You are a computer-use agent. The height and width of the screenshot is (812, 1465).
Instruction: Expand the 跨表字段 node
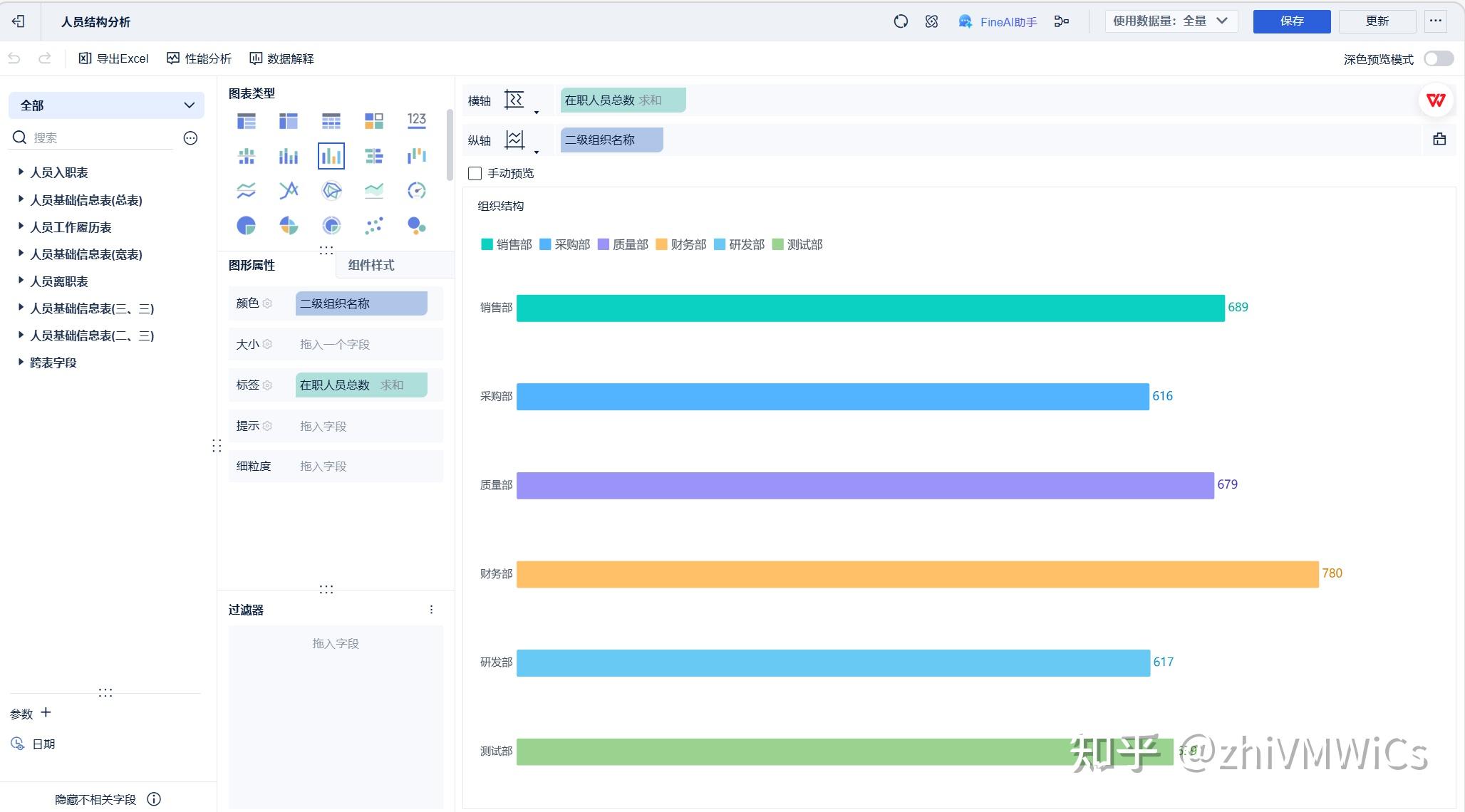pos(20,362)
